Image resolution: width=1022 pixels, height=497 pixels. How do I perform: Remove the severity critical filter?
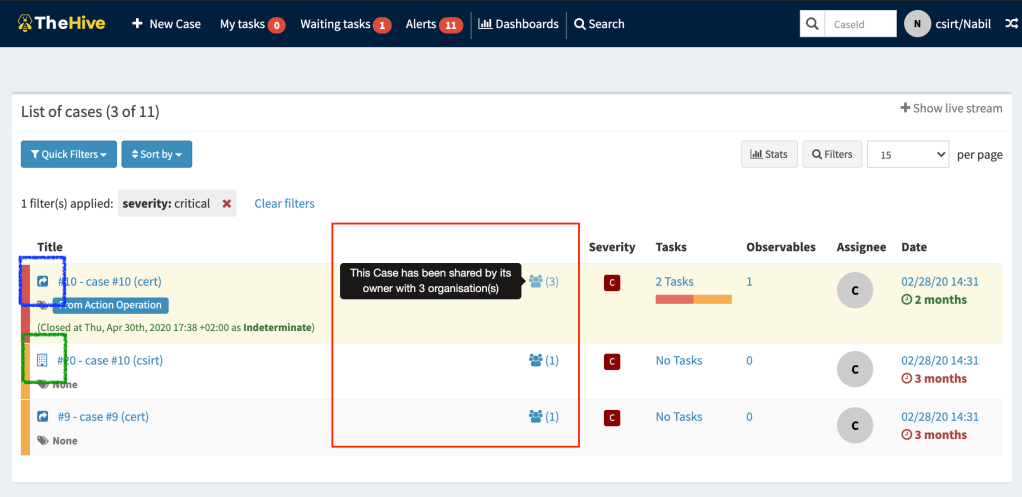point(227,204)
